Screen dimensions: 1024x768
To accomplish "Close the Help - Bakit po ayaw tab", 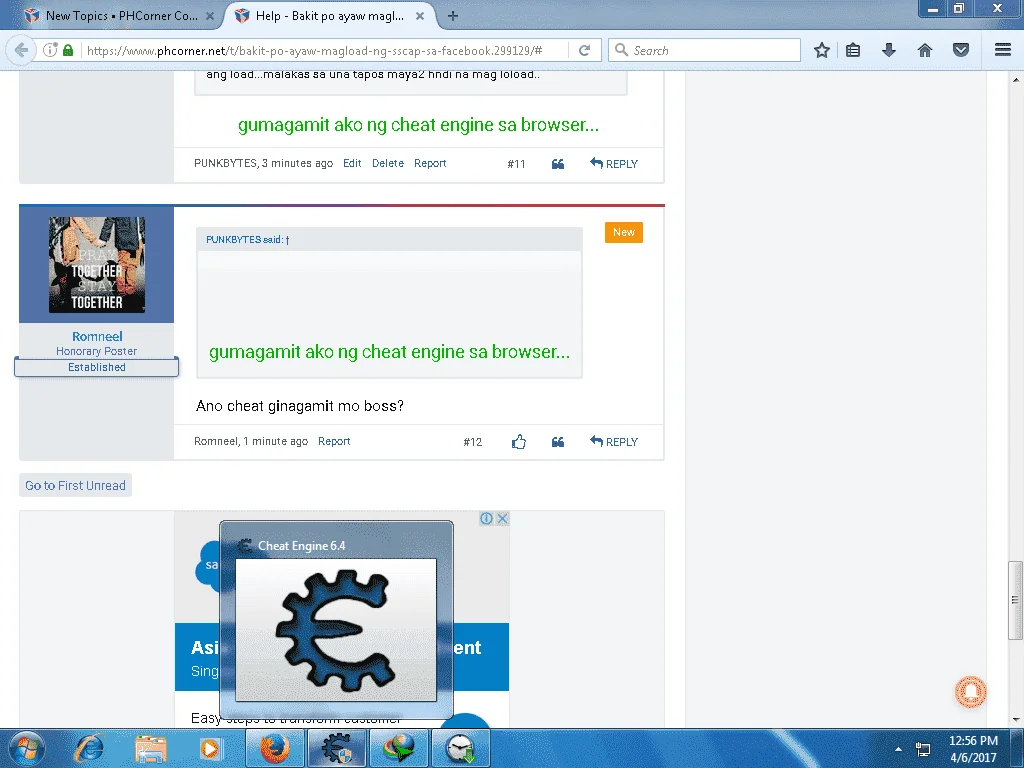I will 420,16.
